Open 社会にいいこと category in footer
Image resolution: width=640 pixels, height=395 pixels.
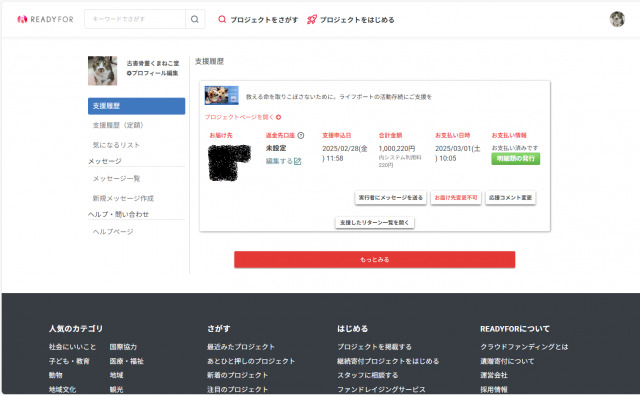coord(72,347)
